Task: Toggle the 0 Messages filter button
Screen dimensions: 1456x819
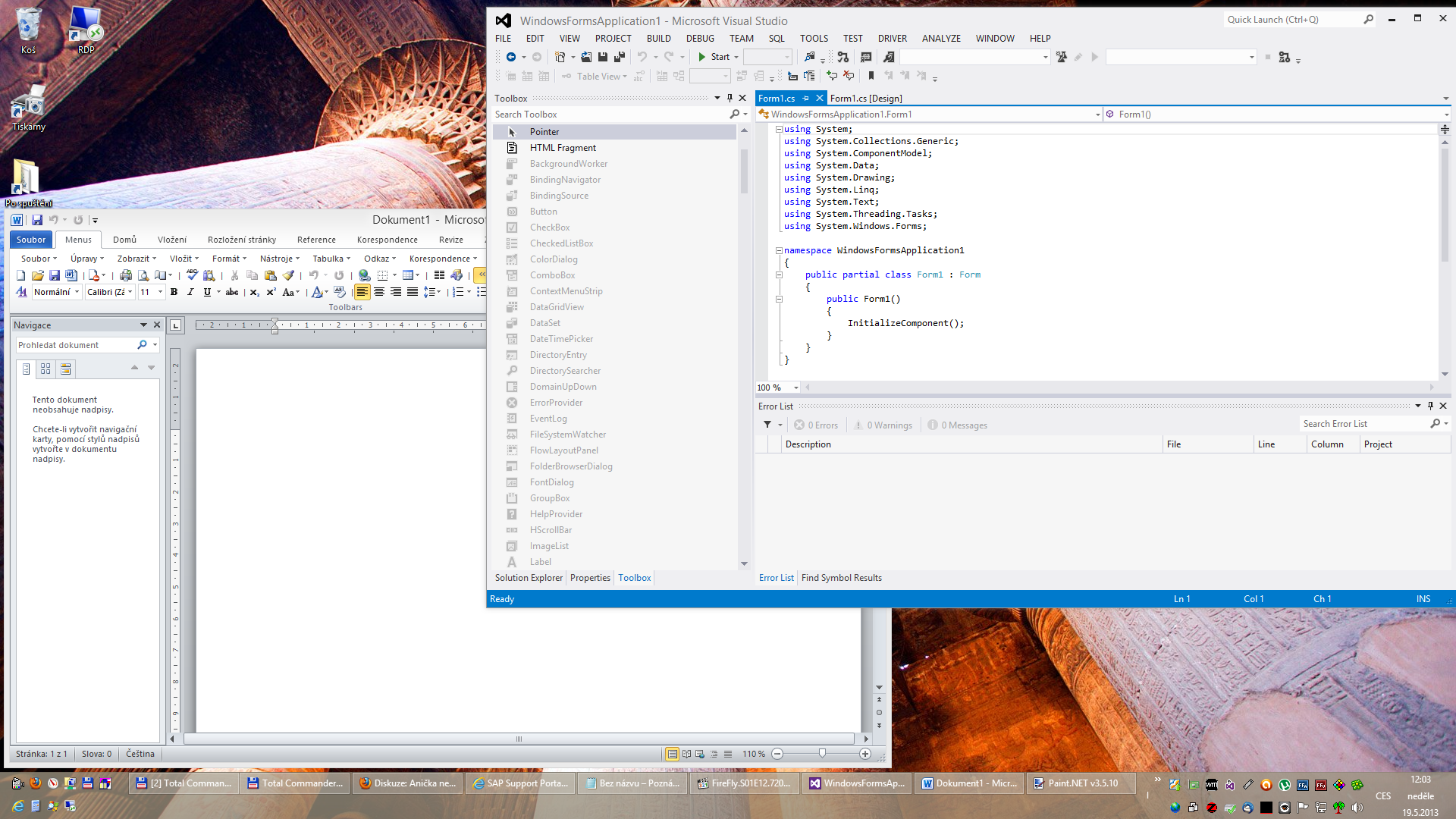Action: pos(958,425)
